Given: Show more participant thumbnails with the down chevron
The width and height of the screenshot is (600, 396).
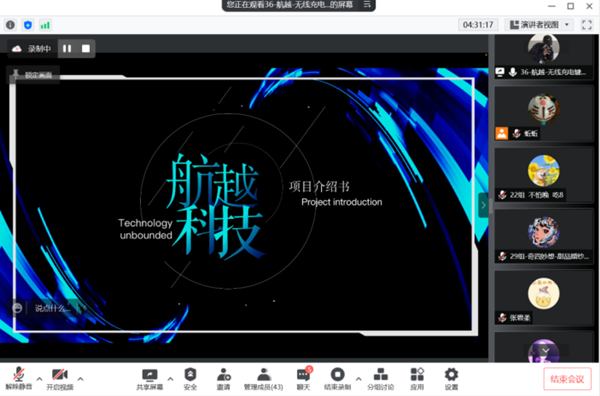Looking at the screenshot, I should (x=546, y=350).
